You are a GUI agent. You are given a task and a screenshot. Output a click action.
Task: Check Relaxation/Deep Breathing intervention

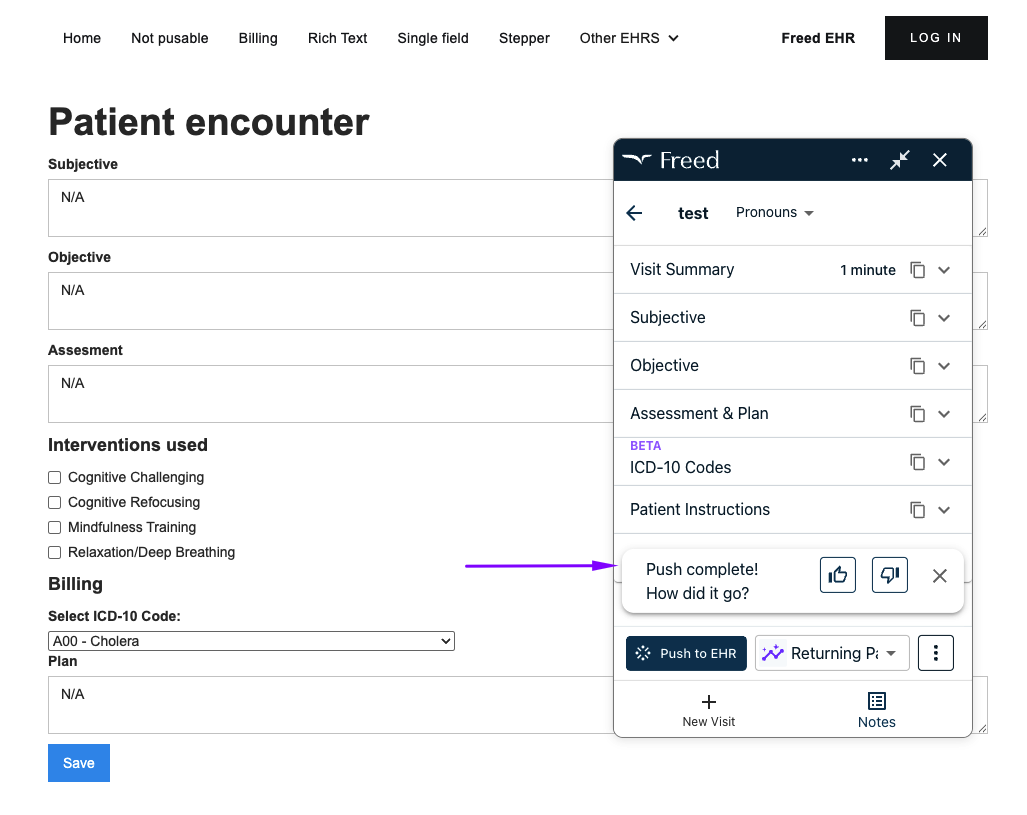click(x=54, y=552)
